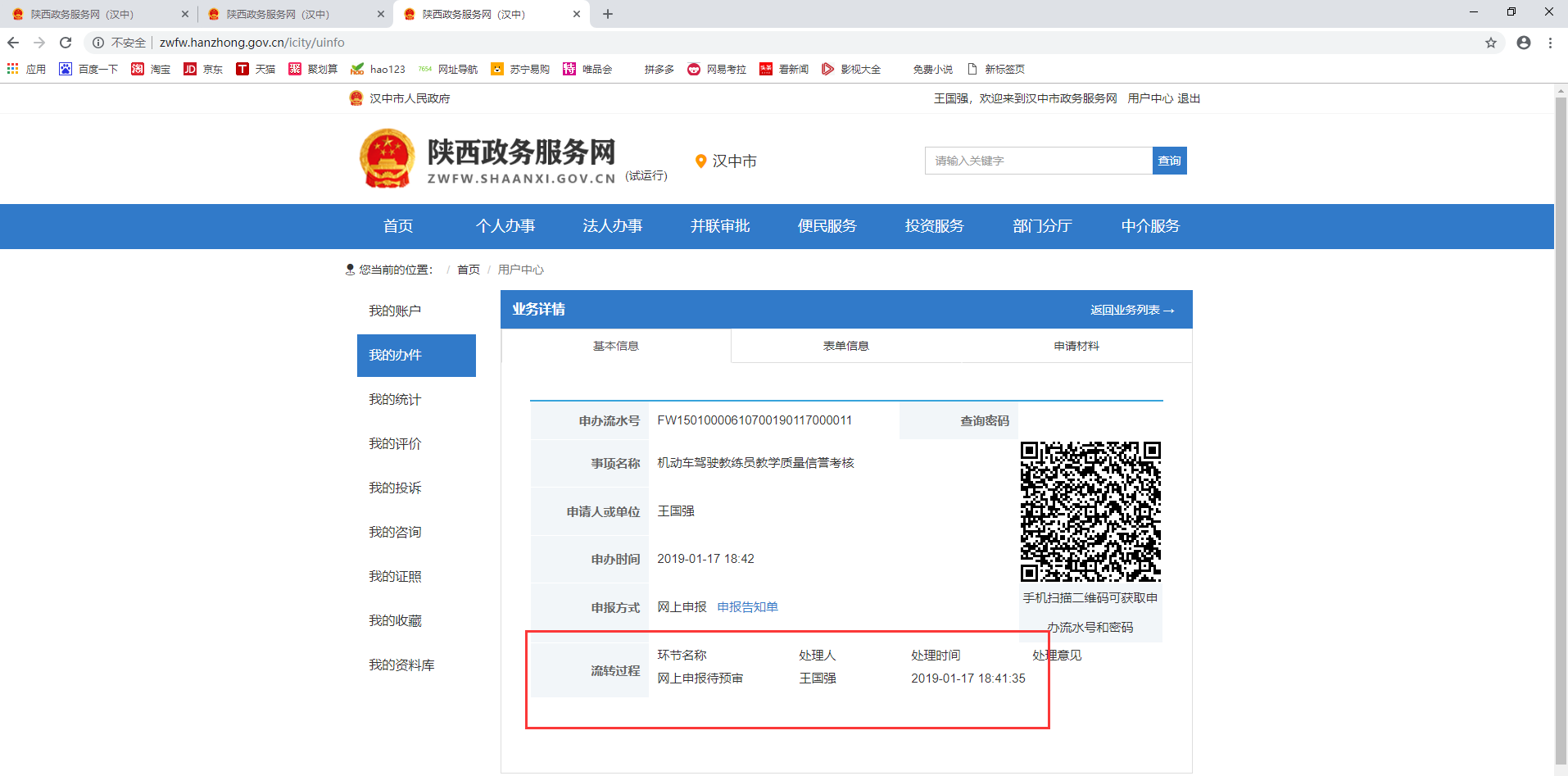Switch to the 申请材料 tab
The width and height of the screenshot is (1568, 776).
1077,346
